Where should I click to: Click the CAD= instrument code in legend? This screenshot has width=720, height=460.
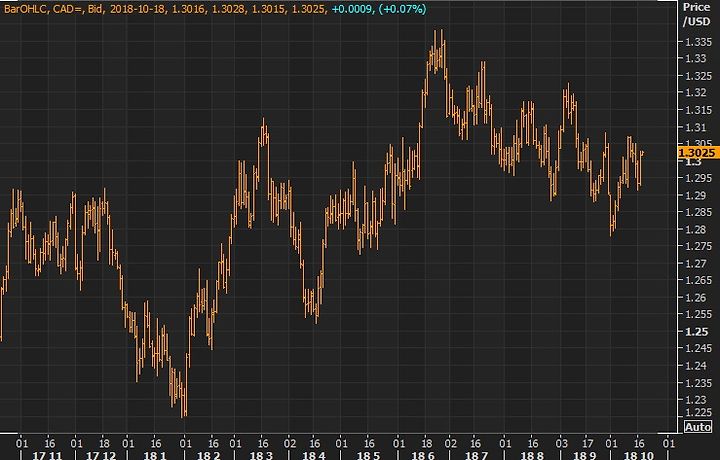point(68,9)
